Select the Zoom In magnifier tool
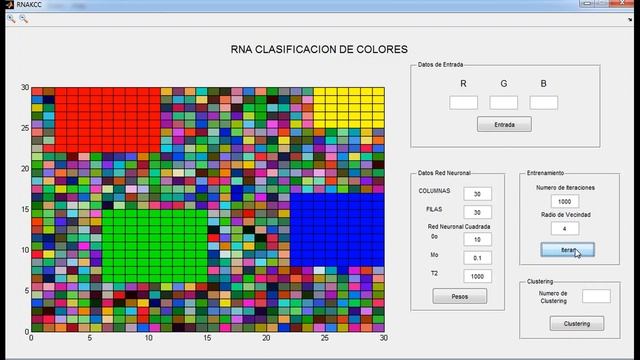640x360 pixels. (x=11, y=19)
